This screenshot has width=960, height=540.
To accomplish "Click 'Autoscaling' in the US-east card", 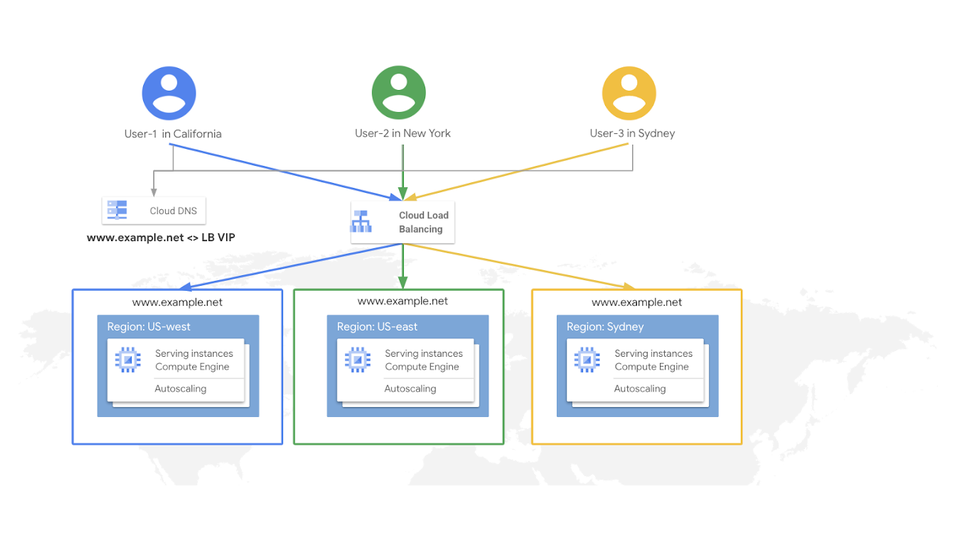I will 410,389.
